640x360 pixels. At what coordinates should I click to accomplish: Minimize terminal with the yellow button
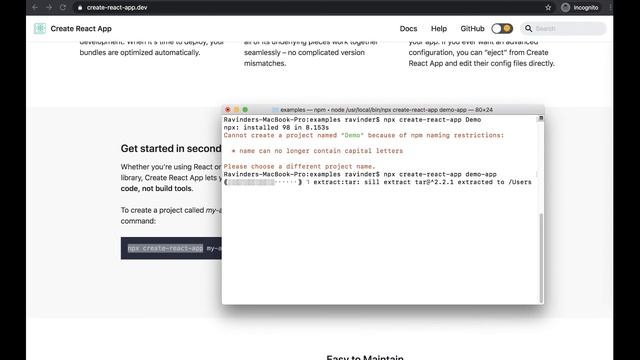coord(236,109)
